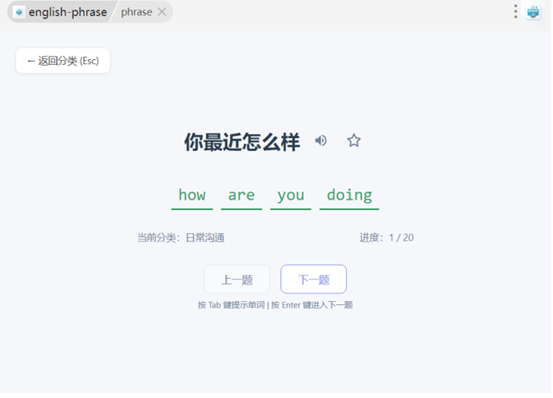The image size is (553, 398).
Task: Open the three-dot more options menu
Action: click(515, 12)
